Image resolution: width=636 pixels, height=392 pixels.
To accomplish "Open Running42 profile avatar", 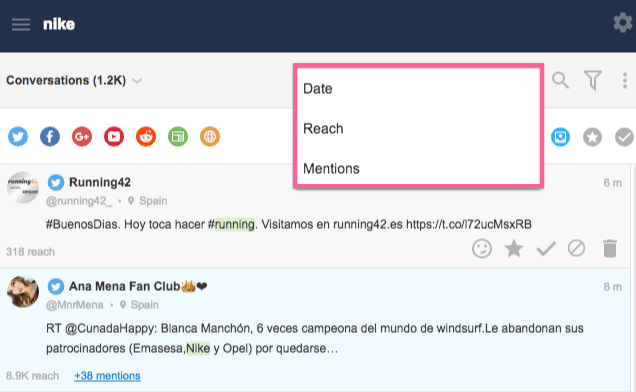I will [x=23, y=187].
